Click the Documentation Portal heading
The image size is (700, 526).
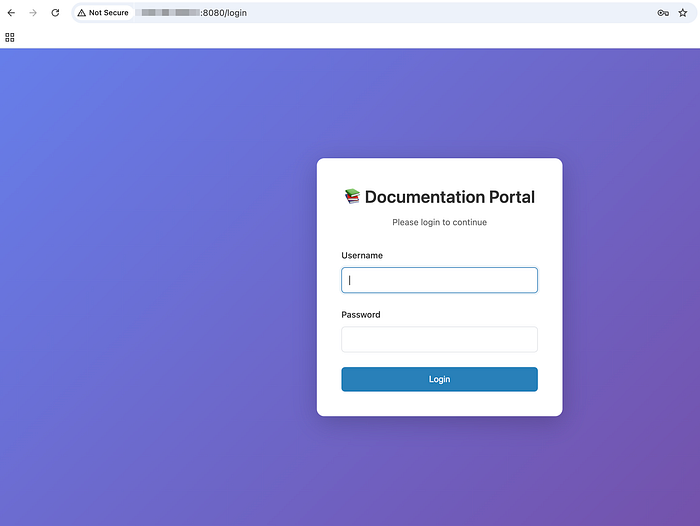450,197
